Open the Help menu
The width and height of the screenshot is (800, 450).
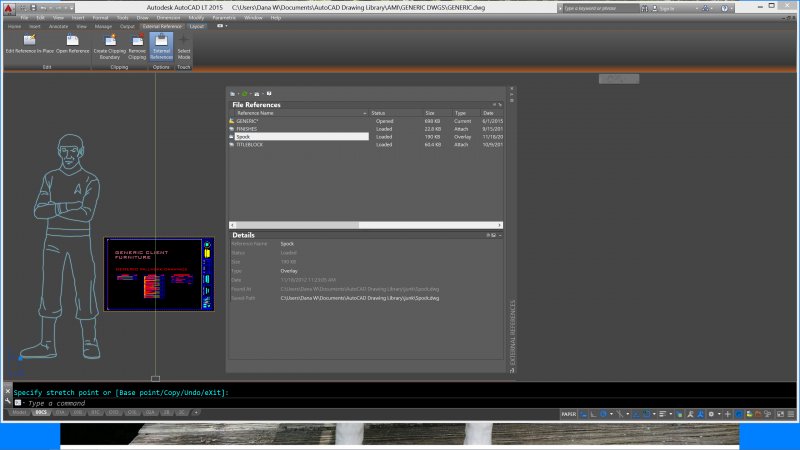(x=276, y=18)
